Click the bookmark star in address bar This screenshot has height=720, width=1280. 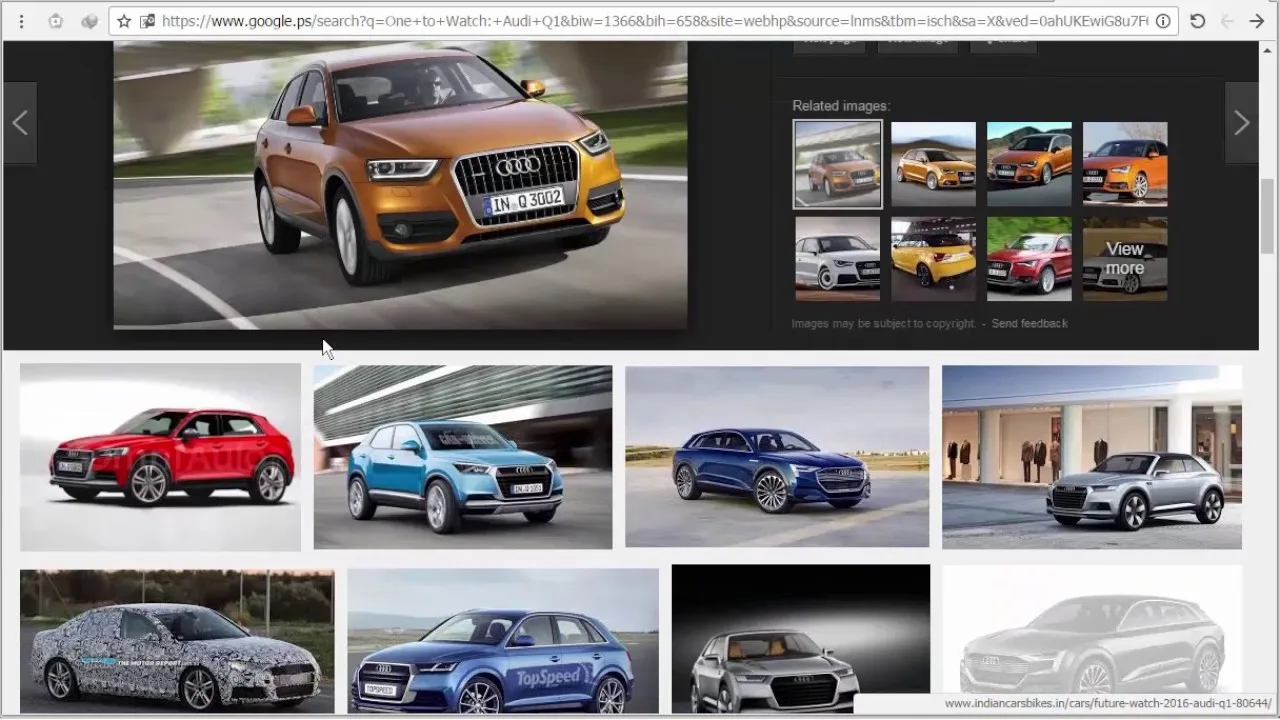pos(124,21)
